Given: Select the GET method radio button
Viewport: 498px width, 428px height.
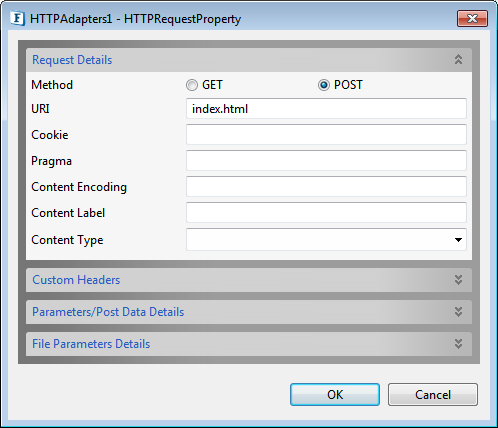Looking at the screenshot, I should [x=192, y=85].
